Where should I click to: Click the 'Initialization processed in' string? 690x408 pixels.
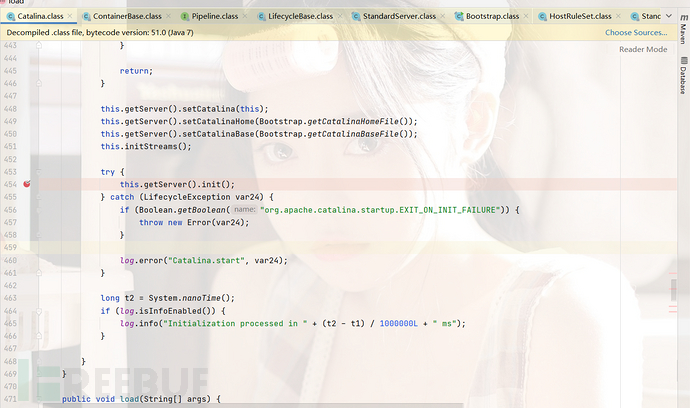[235, 323]
